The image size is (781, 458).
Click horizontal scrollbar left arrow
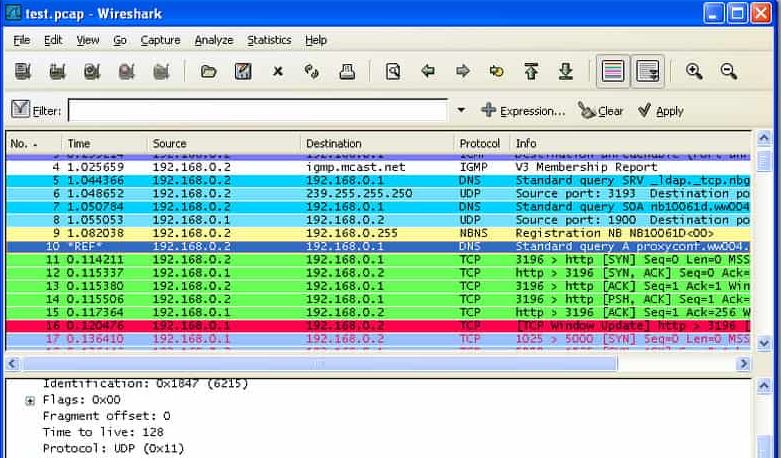(x=12, y=364)
